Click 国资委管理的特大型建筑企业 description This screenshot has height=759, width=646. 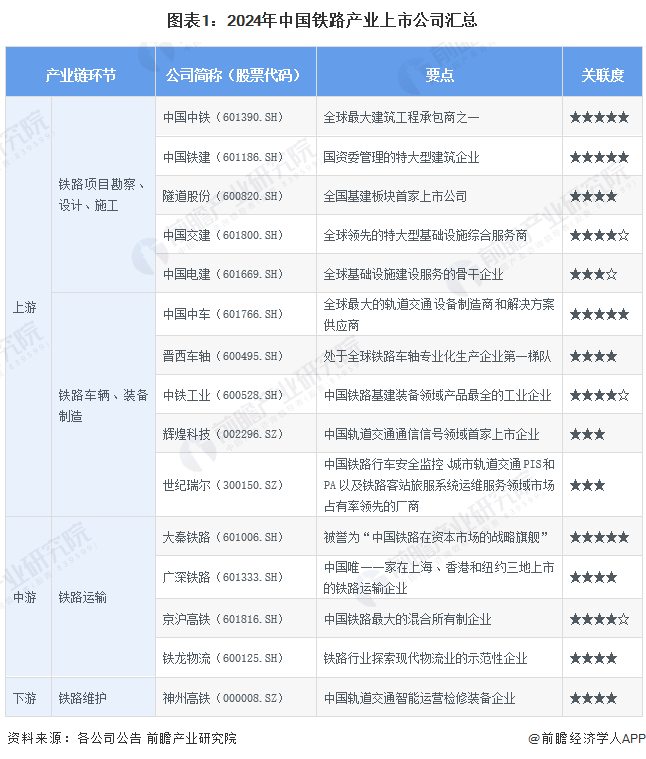click(x=401, y=157)
